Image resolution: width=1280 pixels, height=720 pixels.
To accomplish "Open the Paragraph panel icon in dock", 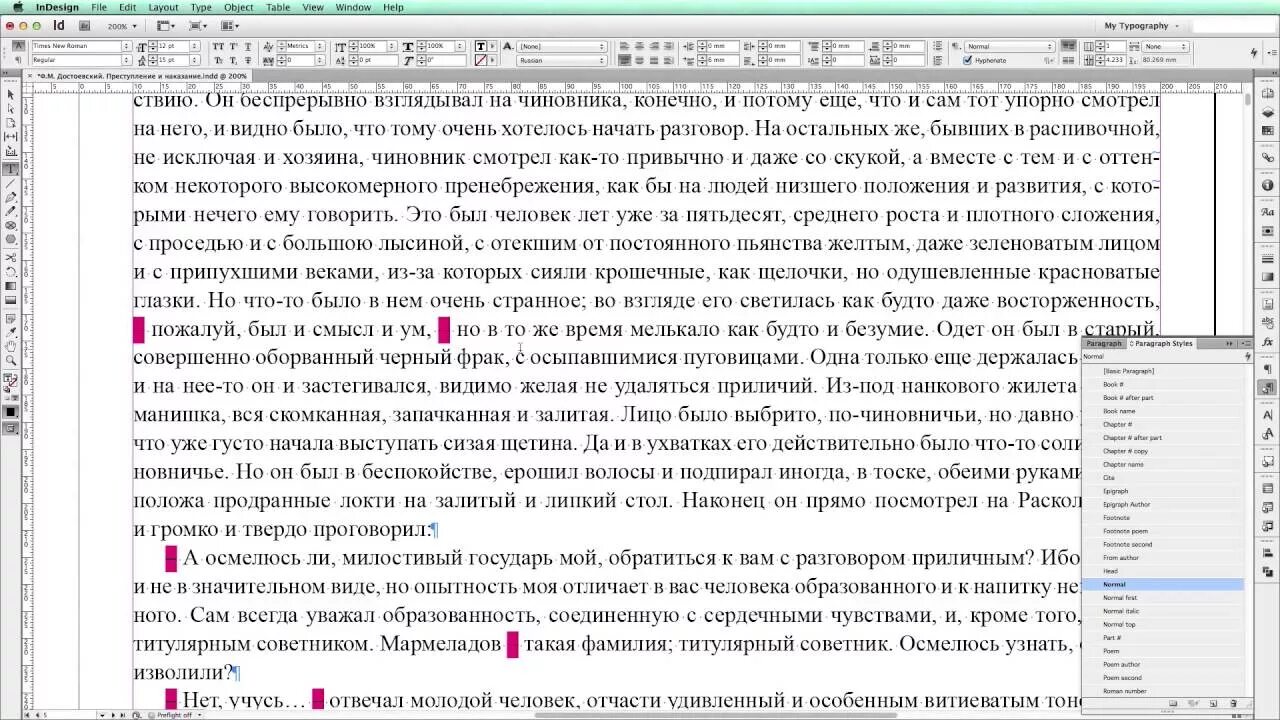I will [1267, 369].
